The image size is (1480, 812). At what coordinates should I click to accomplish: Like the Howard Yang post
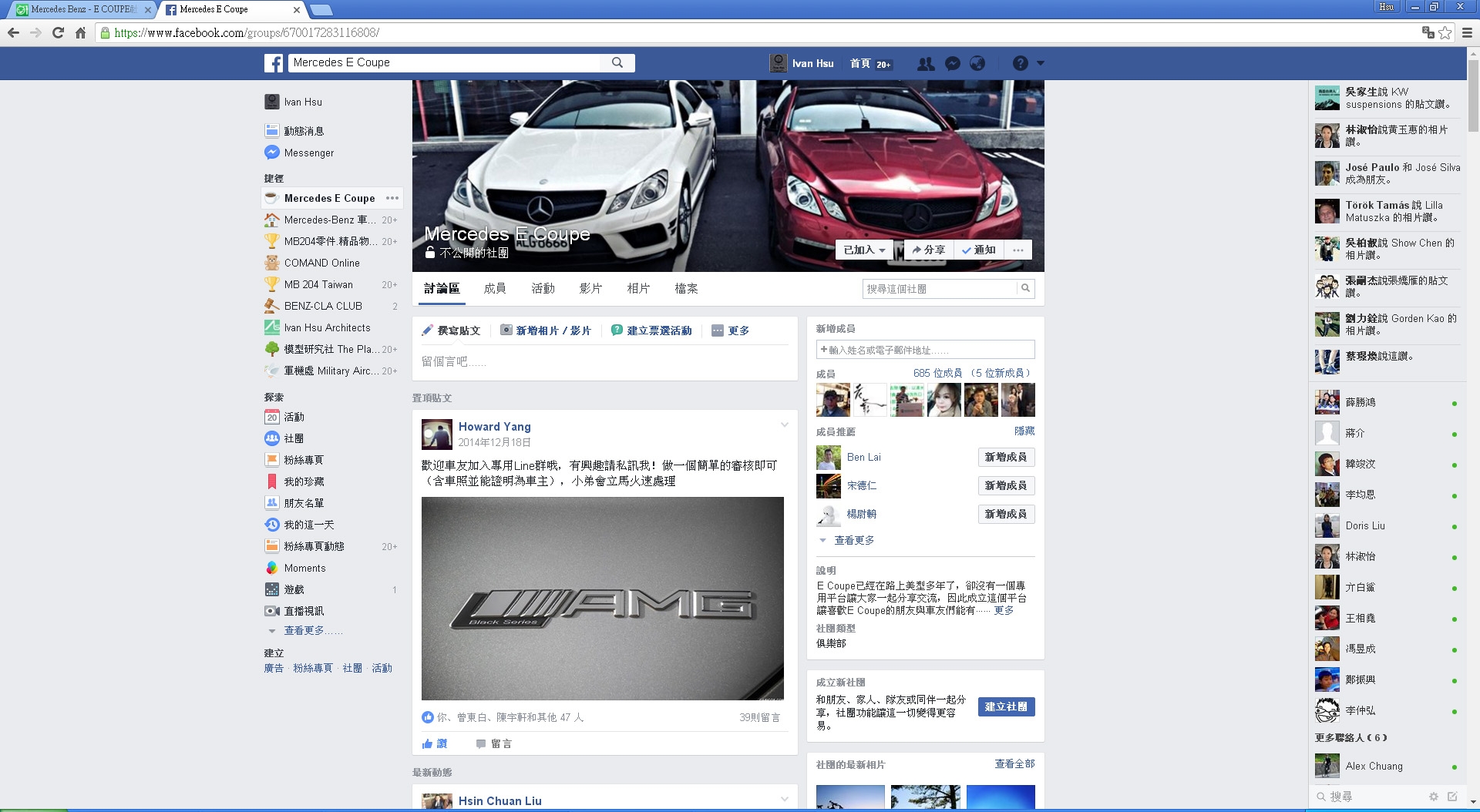click(435, 743)
